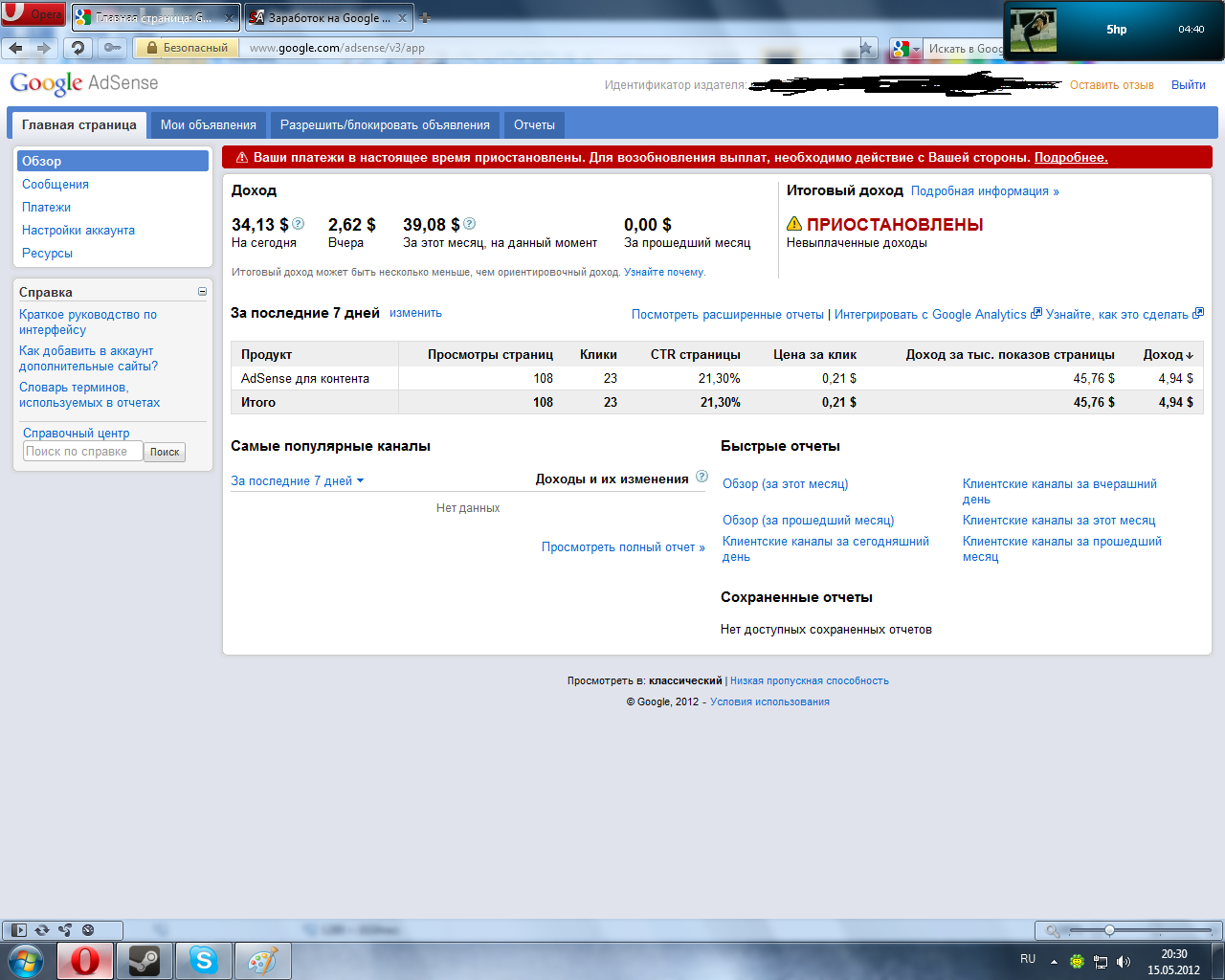This screenshot has width=1225, height=980.
Task: Click the Opera Link sync icon in the status bar
Action: coord(42,929)
